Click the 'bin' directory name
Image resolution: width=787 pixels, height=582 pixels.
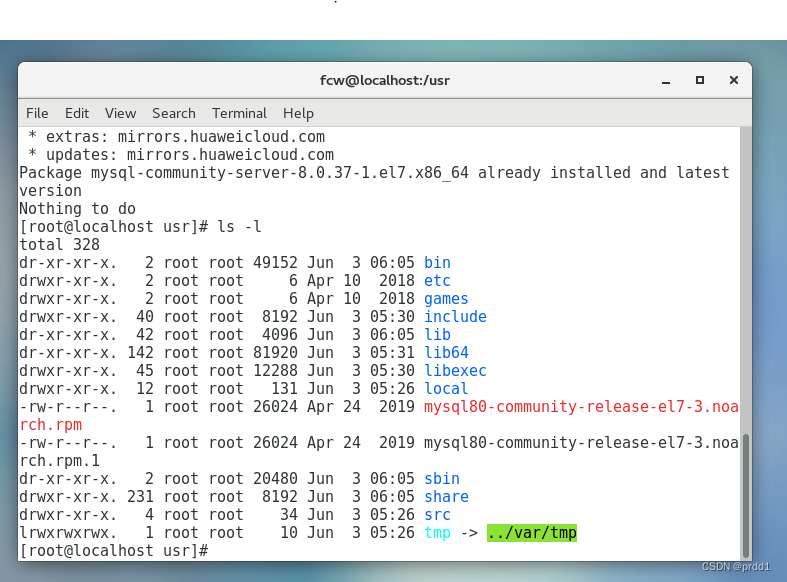click(x=437, y=262)
